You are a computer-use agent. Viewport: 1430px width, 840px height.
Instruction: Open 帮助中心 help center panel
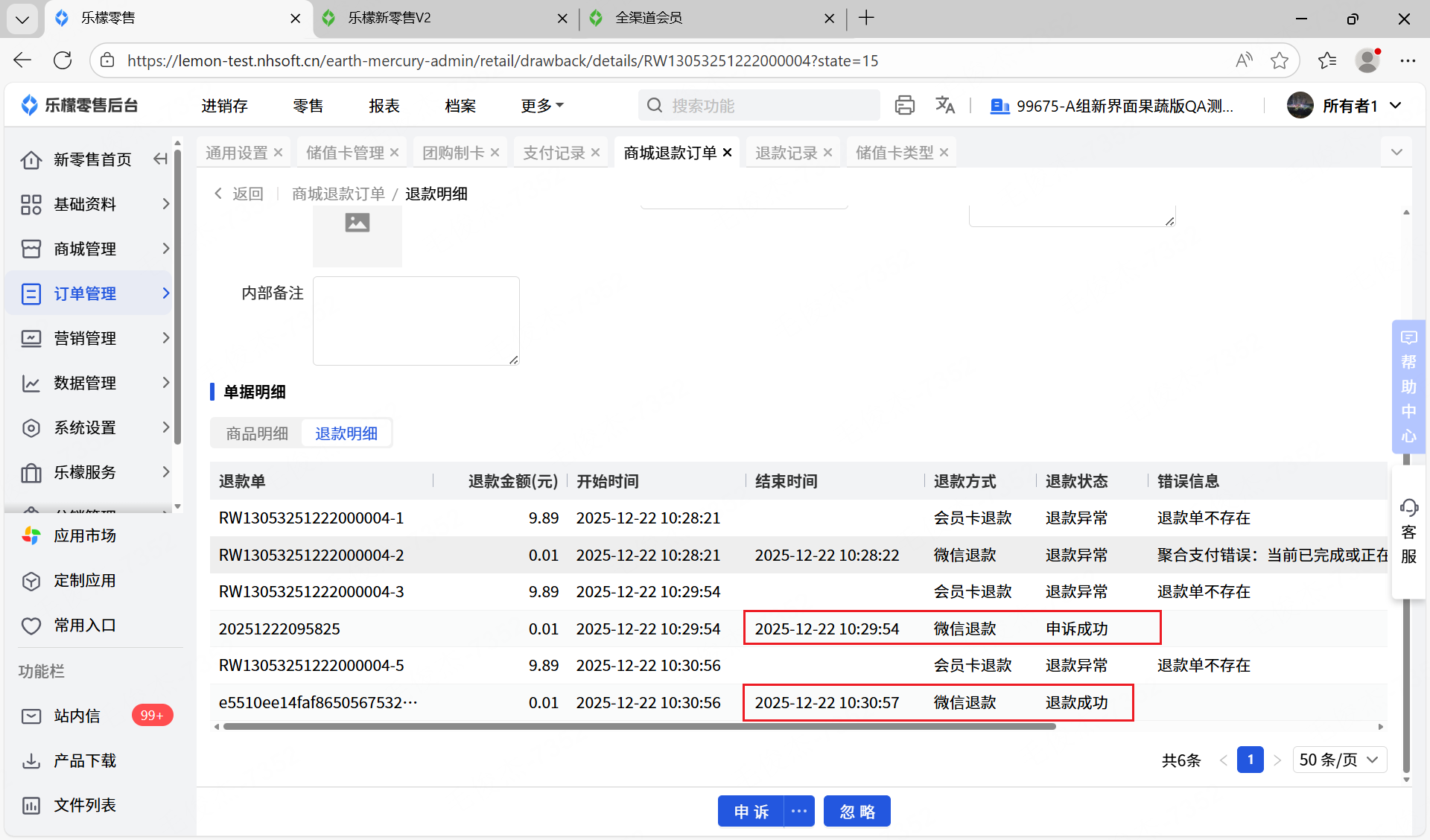[x=1408, y=386]
